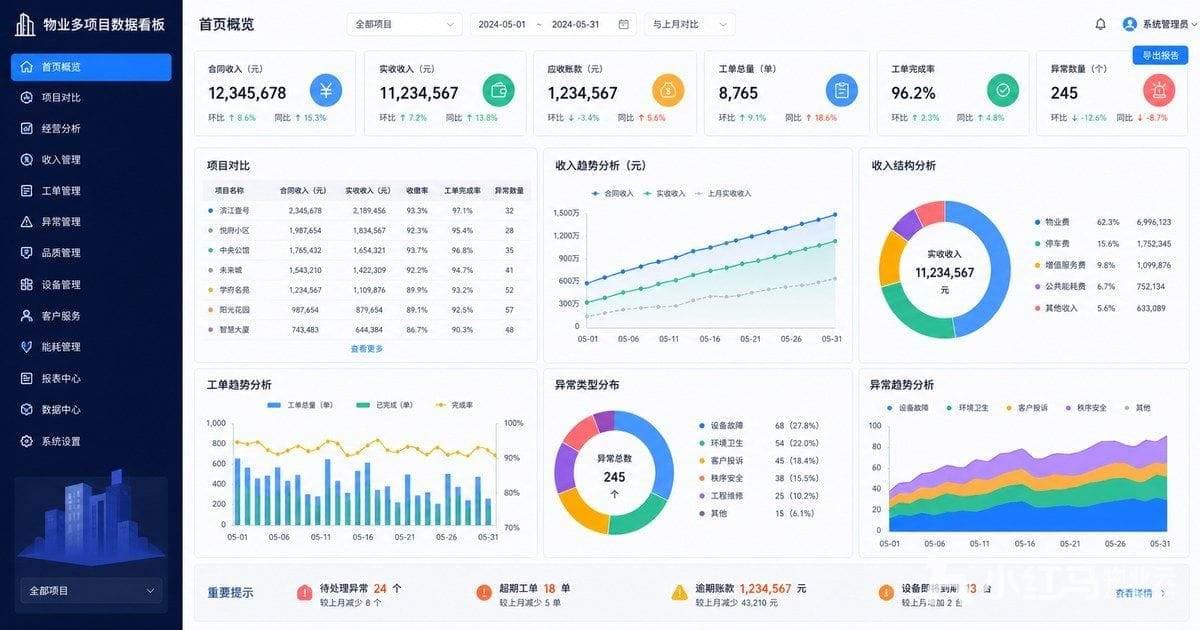
Task: Open the 与上月对比 comparison dropdown
Action: [x=690, y=24]
